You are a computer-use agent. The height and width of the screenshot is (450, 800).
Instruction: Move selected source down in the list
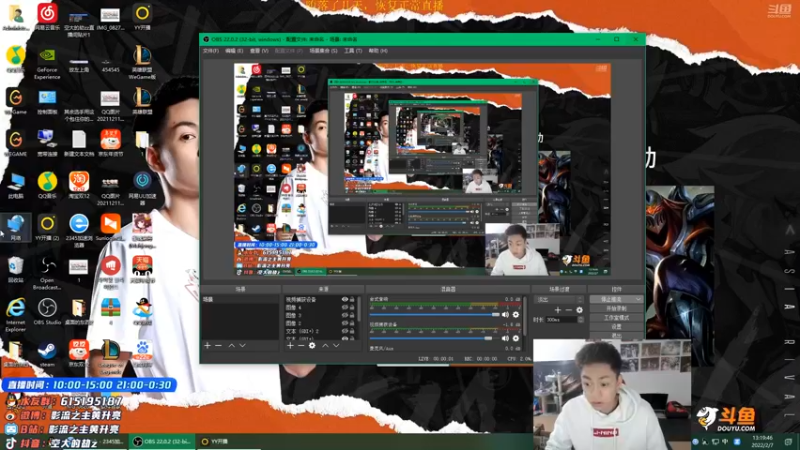click(x=336, y=345)
